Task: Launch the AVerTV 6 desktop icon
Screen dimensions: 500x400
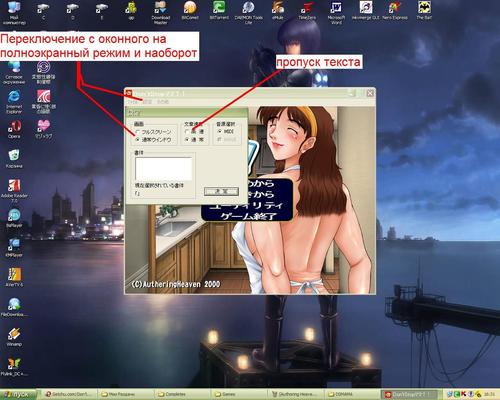Action: (x=14, y=277)
